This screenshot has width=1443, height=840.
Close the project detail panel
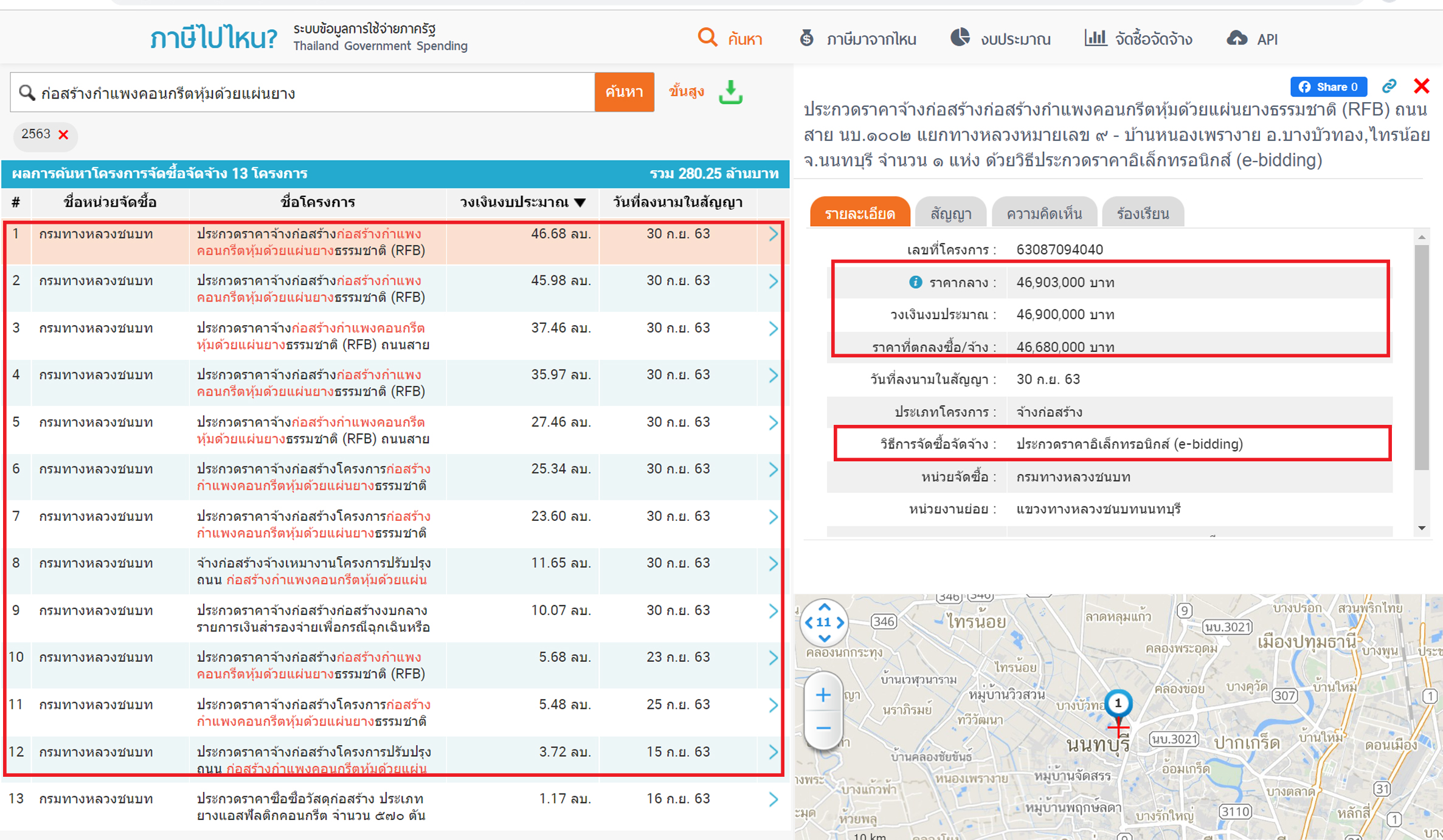[1421, 86]
